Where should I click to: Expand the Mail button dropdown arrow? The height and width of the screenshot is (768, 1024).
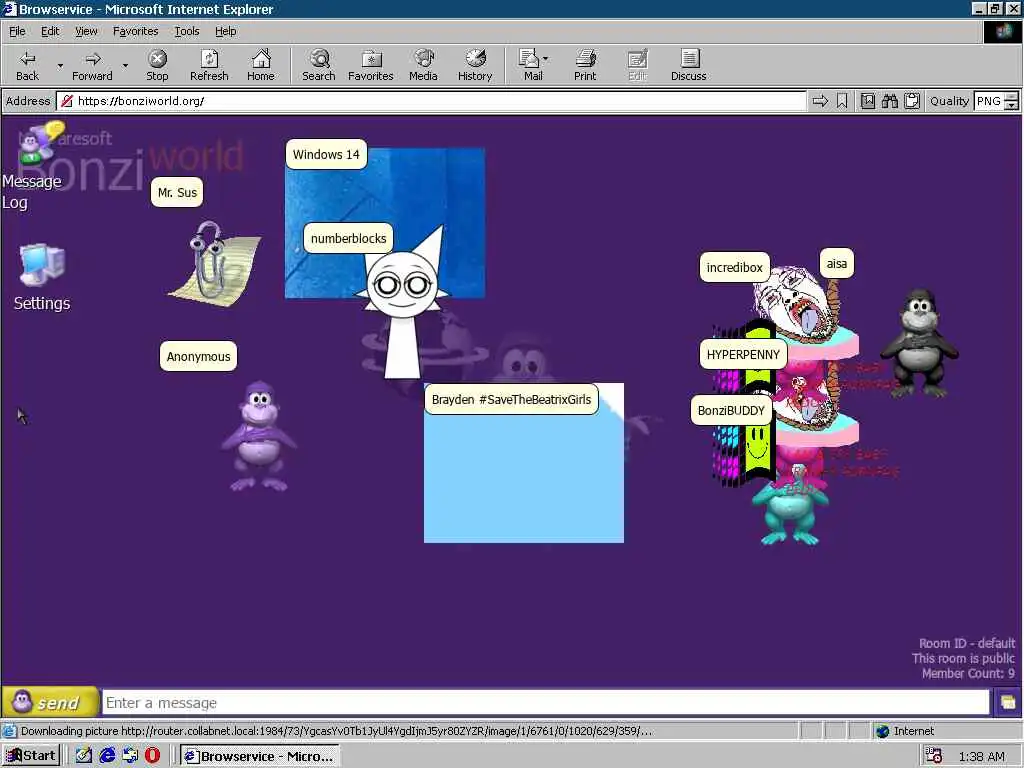pos(545,59)
